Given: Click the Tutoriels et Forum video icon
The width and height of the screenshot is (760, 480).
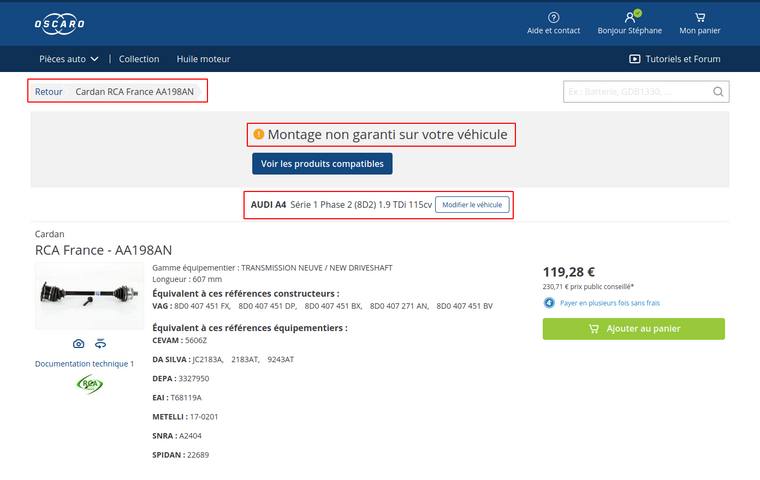Looking at the screenshot, I should point(634,59).
